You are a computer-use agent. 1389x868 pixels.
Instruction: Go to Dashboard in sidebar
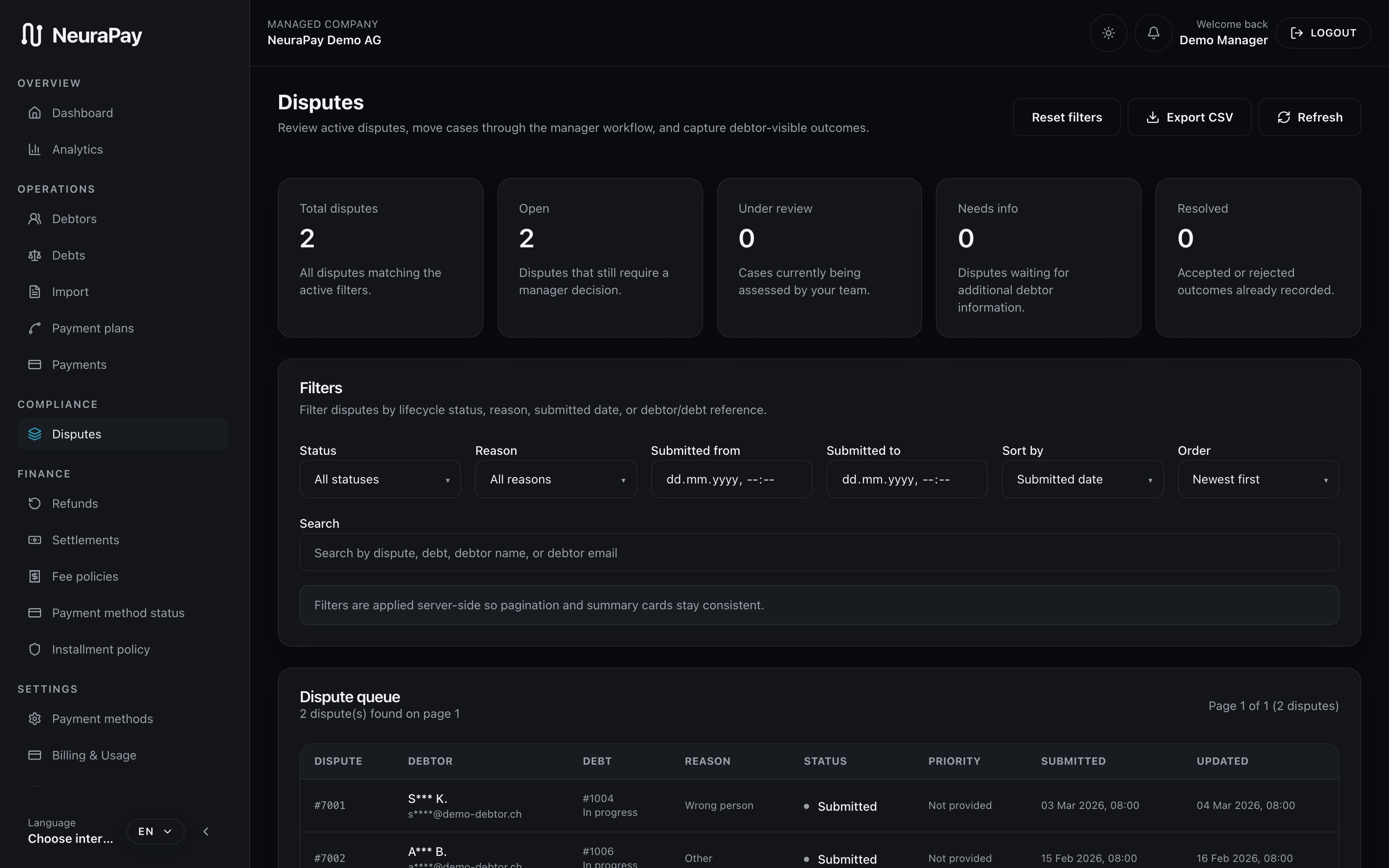click(123, 113)
